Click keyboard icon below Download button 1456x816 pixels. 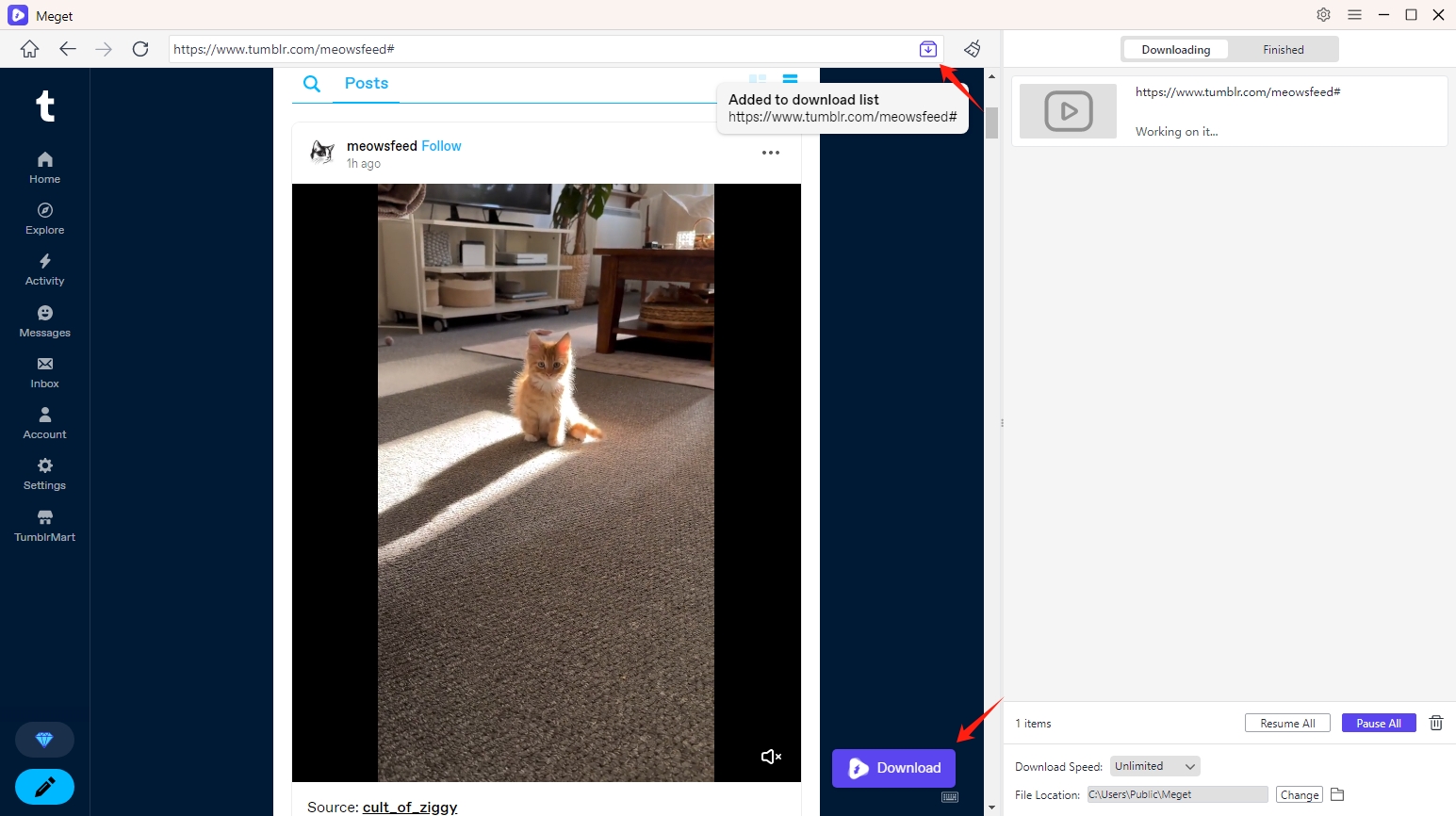[950, 797]
